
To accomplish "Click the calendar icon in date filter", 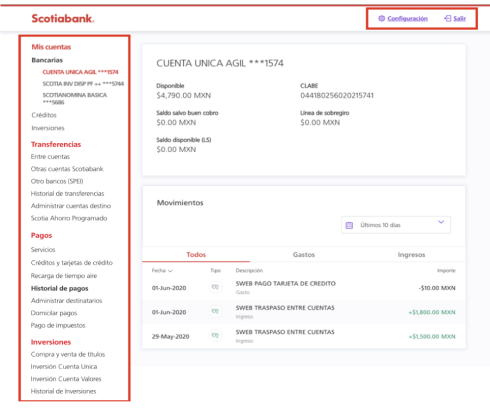I will 349,225.
